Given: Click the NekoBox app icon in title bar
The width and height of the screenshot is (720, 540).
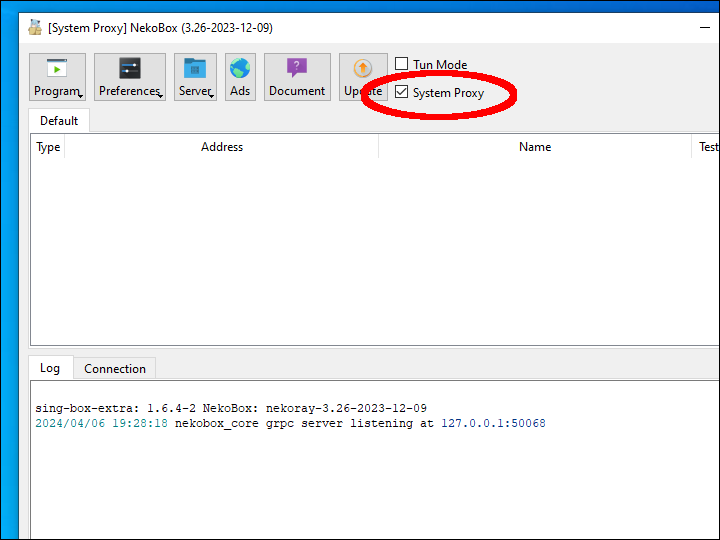Looking at the screenshot, I should tap(35, 28).
